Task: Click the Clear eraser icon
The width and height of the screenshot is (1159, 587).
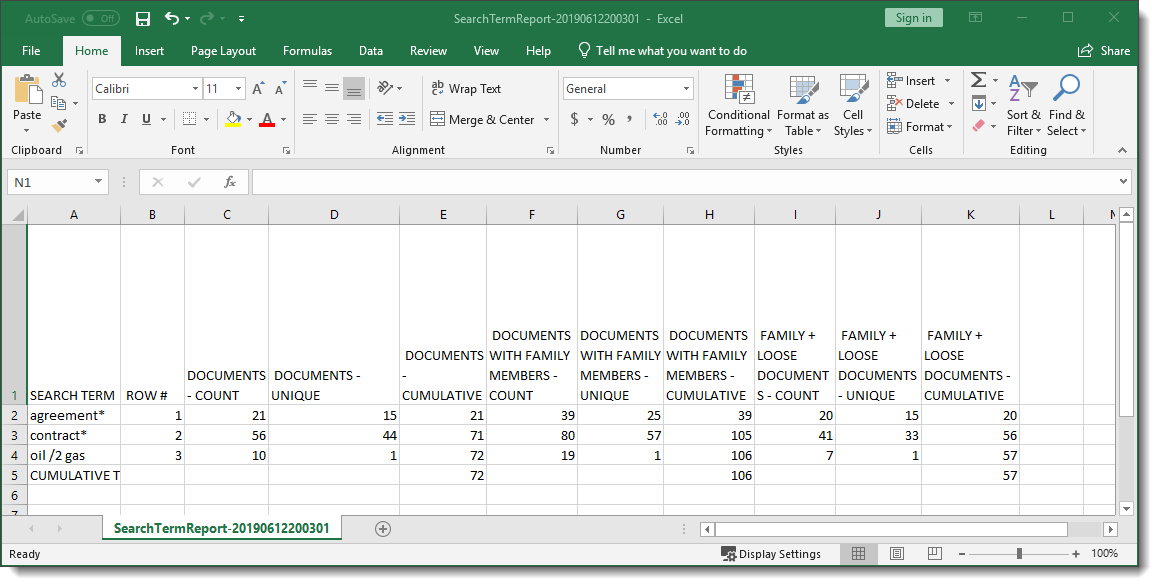Action: click(979, 126)
